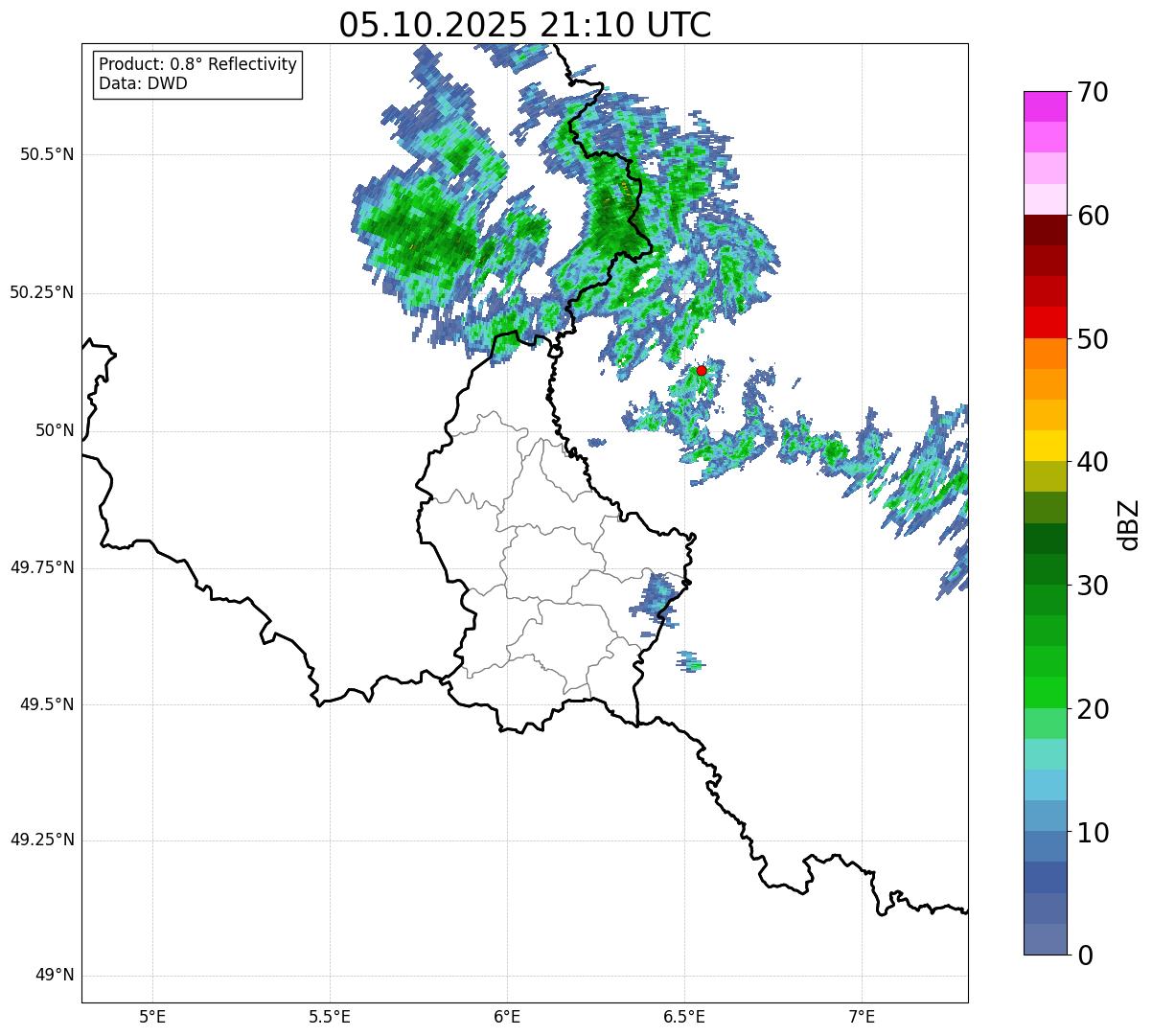Click the dark maroon colorbar segment below 60

tap(1045, 231)
